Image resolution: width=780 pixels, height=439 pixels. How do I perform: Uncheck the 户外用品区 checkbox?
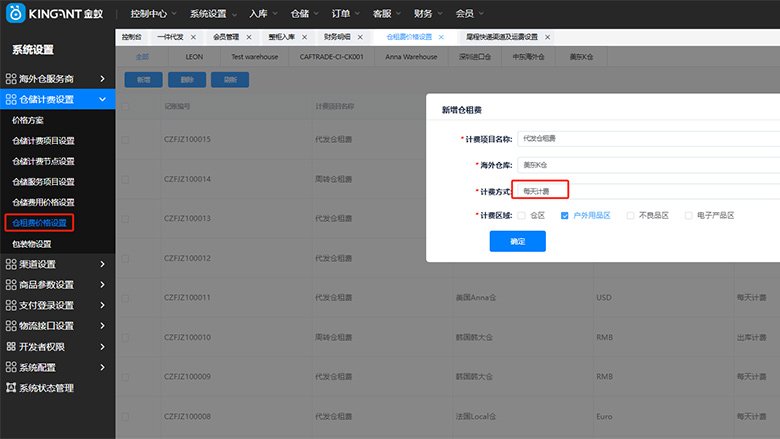(x=565, y=215)
